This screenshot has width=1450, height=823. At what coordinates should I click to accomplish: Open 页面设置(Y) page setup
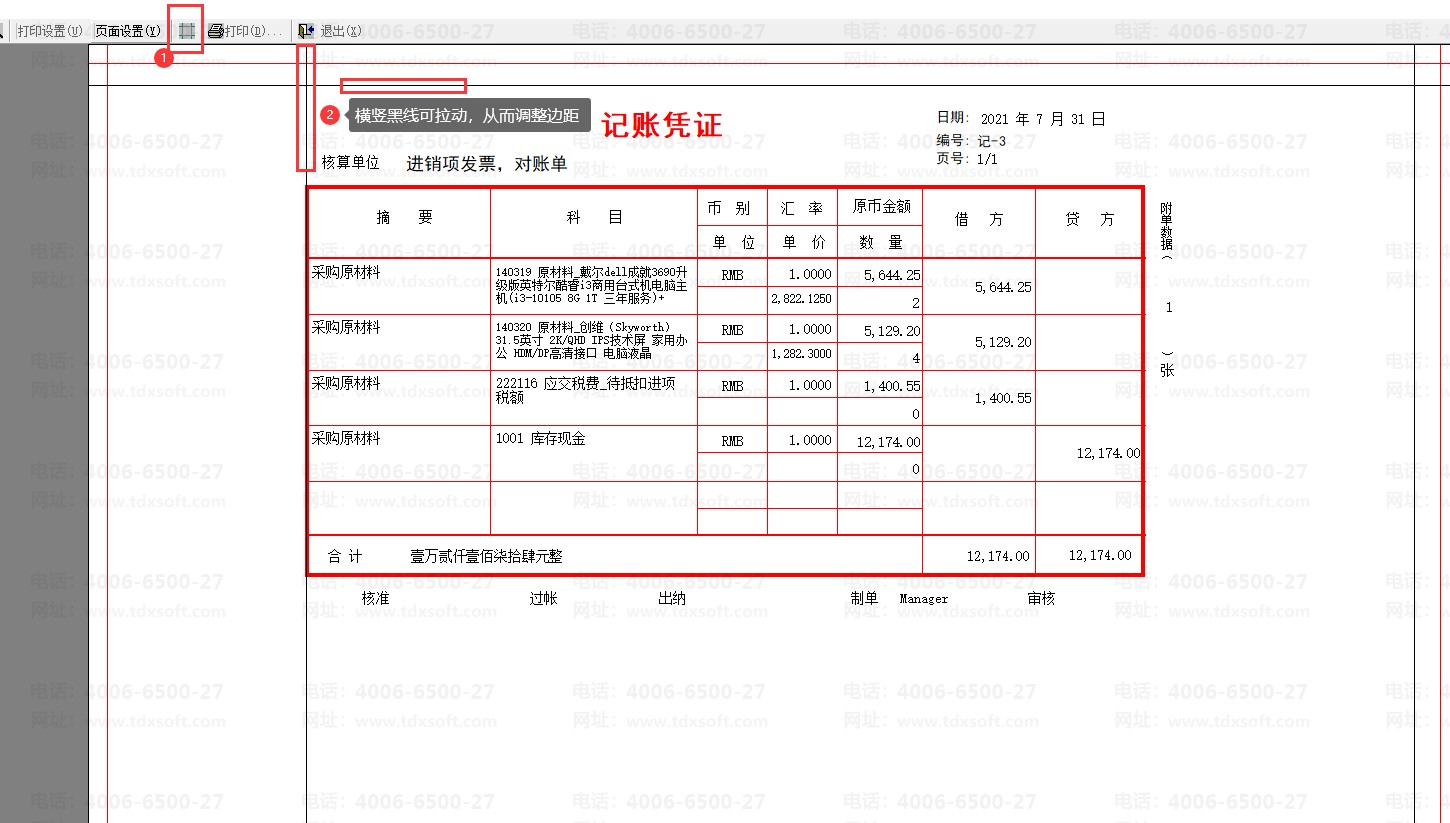127,31
